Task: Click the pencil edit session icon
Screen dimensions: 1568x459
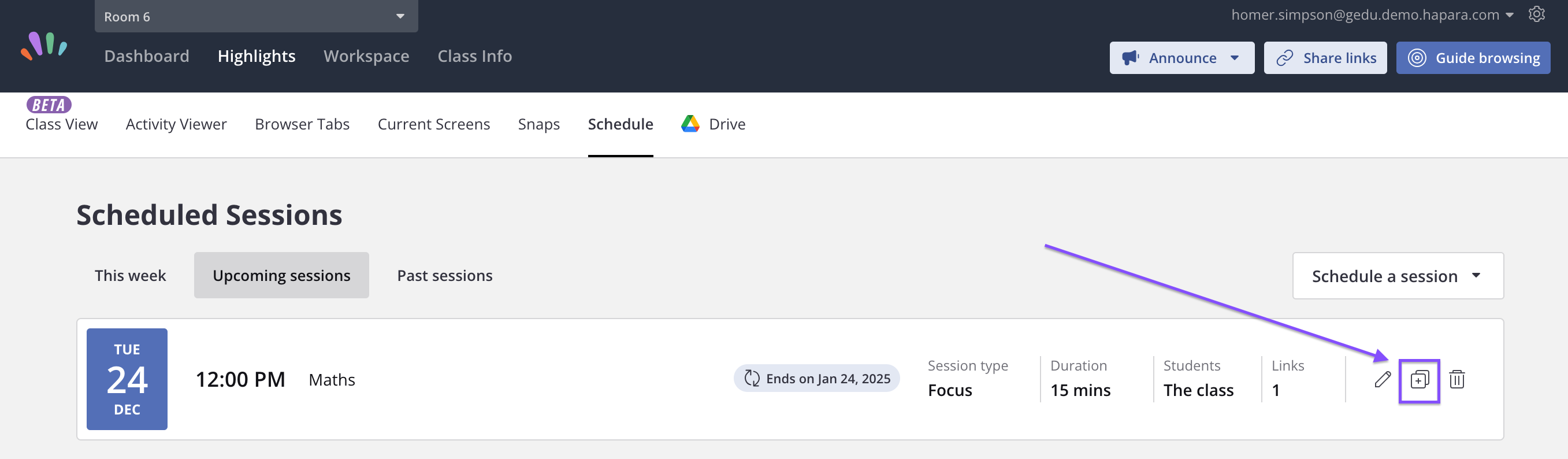Action: click(x=1383, y=379)
